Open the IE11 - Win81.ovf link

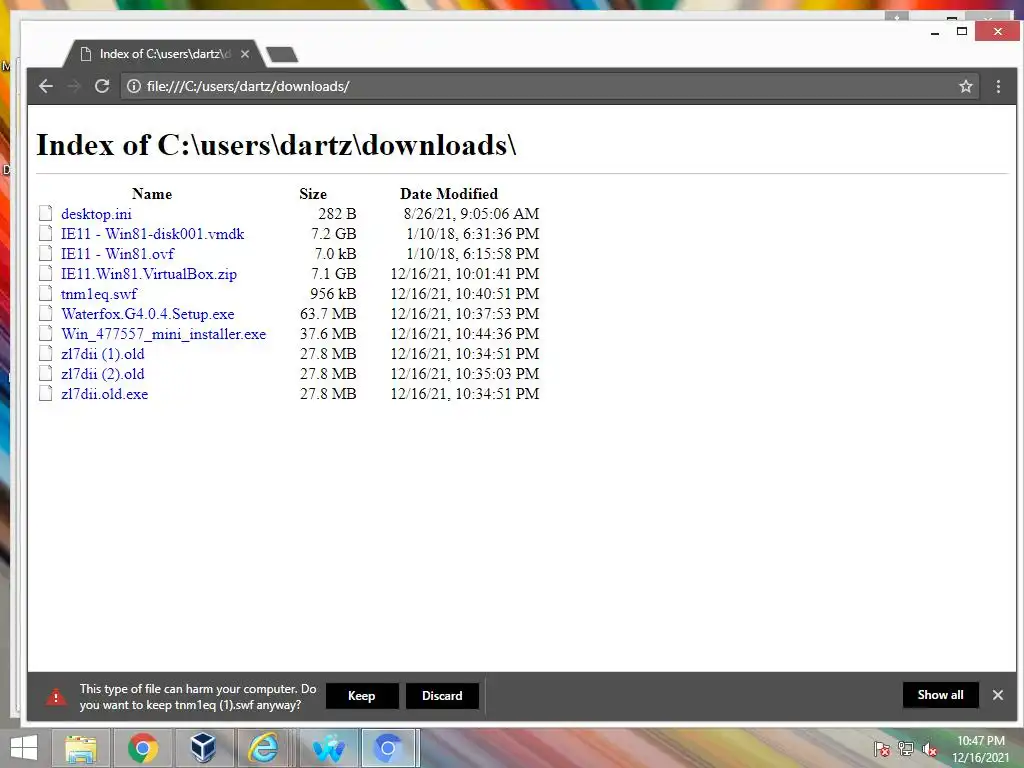pos(118,254)
